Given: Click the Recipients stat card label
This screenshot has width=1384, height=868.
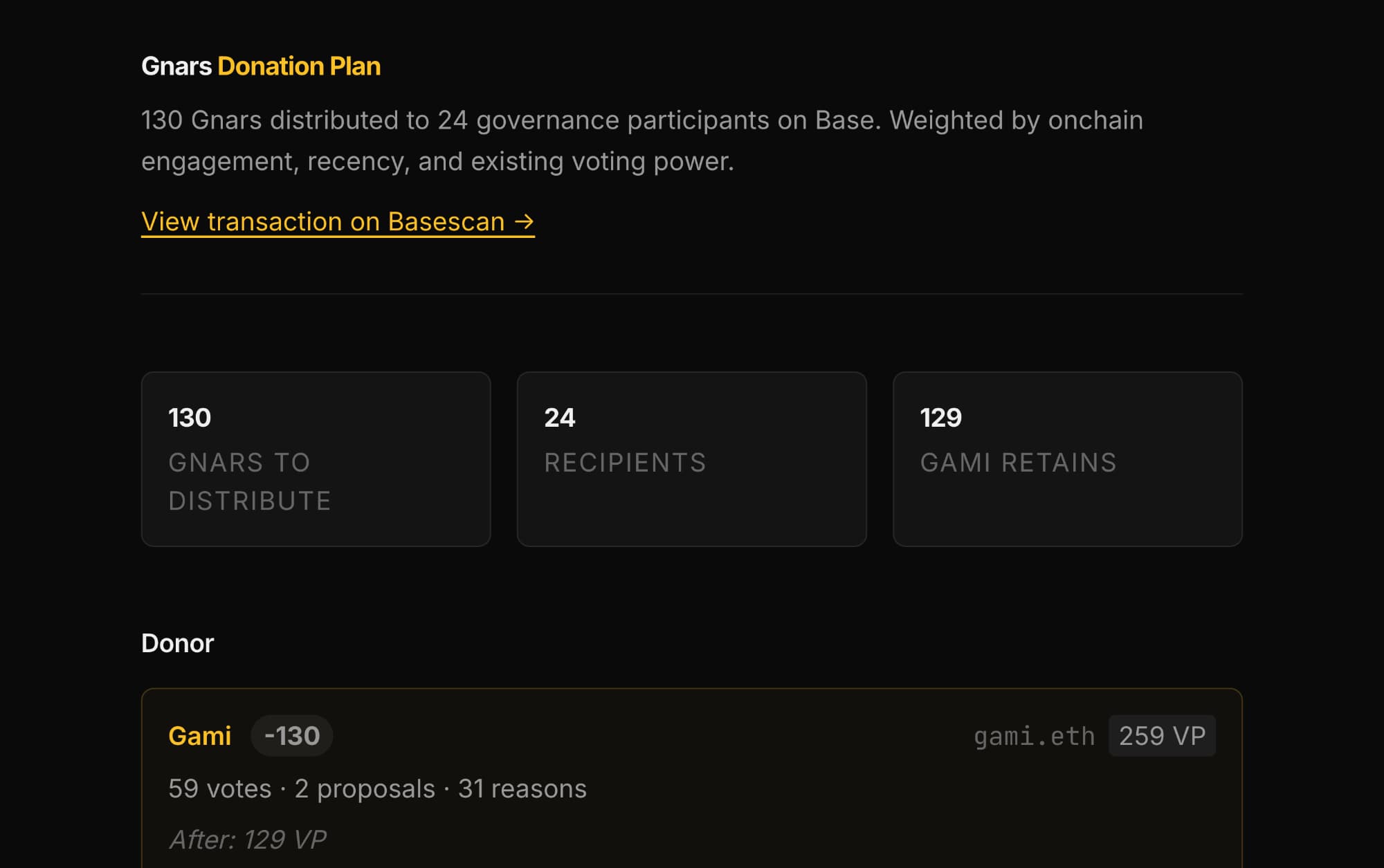Looking at the screenshot, I should (625, 463).
